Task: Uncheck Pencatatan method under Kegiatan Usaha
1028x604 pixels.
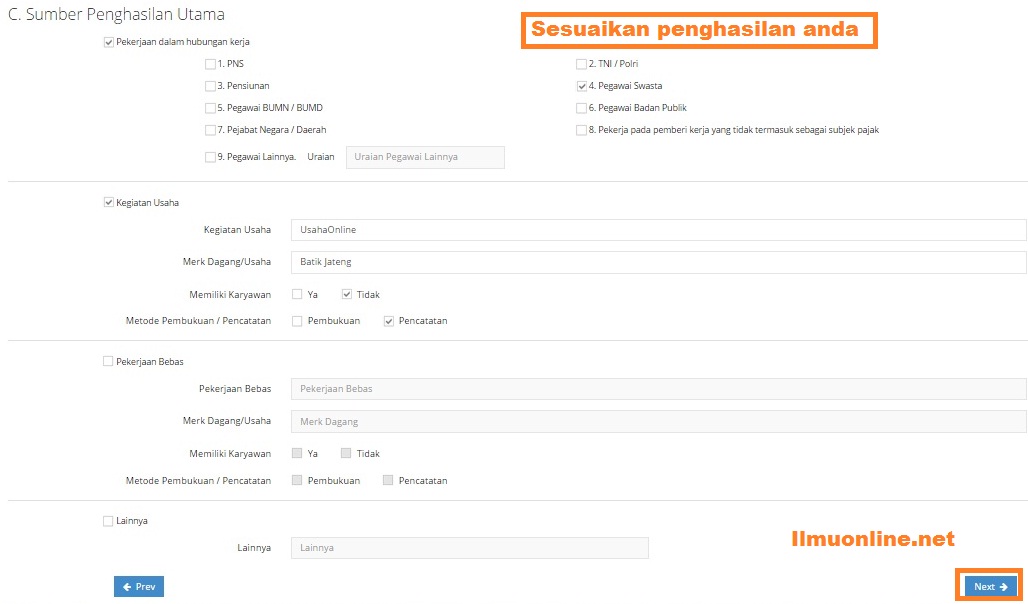Action: (x=389, y=321)
